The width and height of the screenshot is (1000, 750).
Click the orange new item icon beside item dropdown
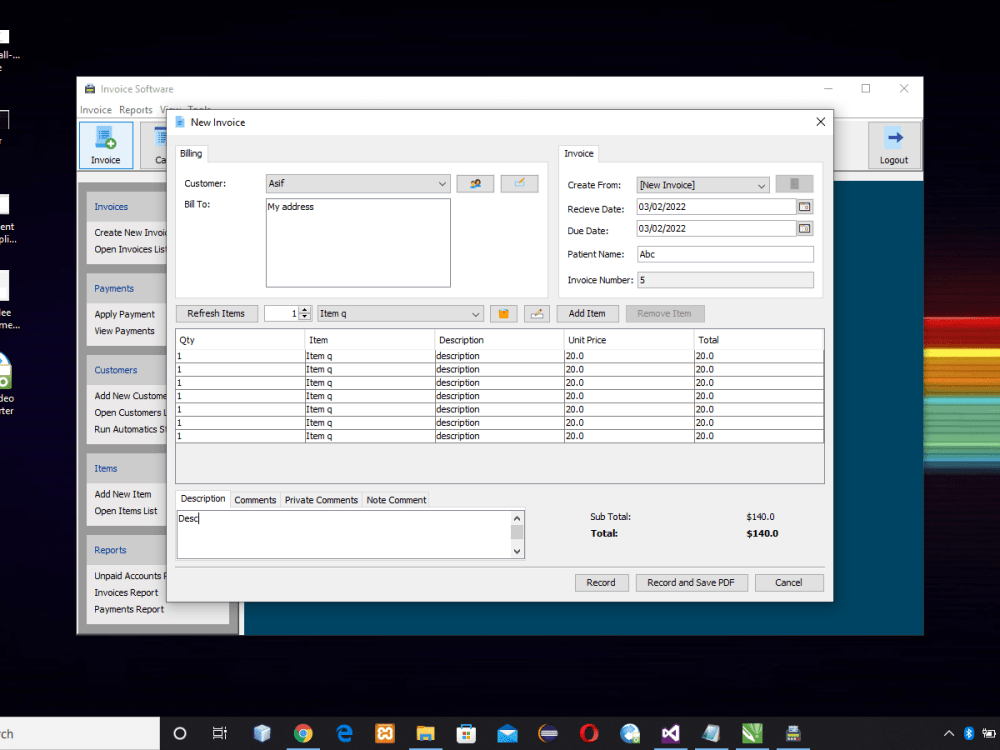503,313
